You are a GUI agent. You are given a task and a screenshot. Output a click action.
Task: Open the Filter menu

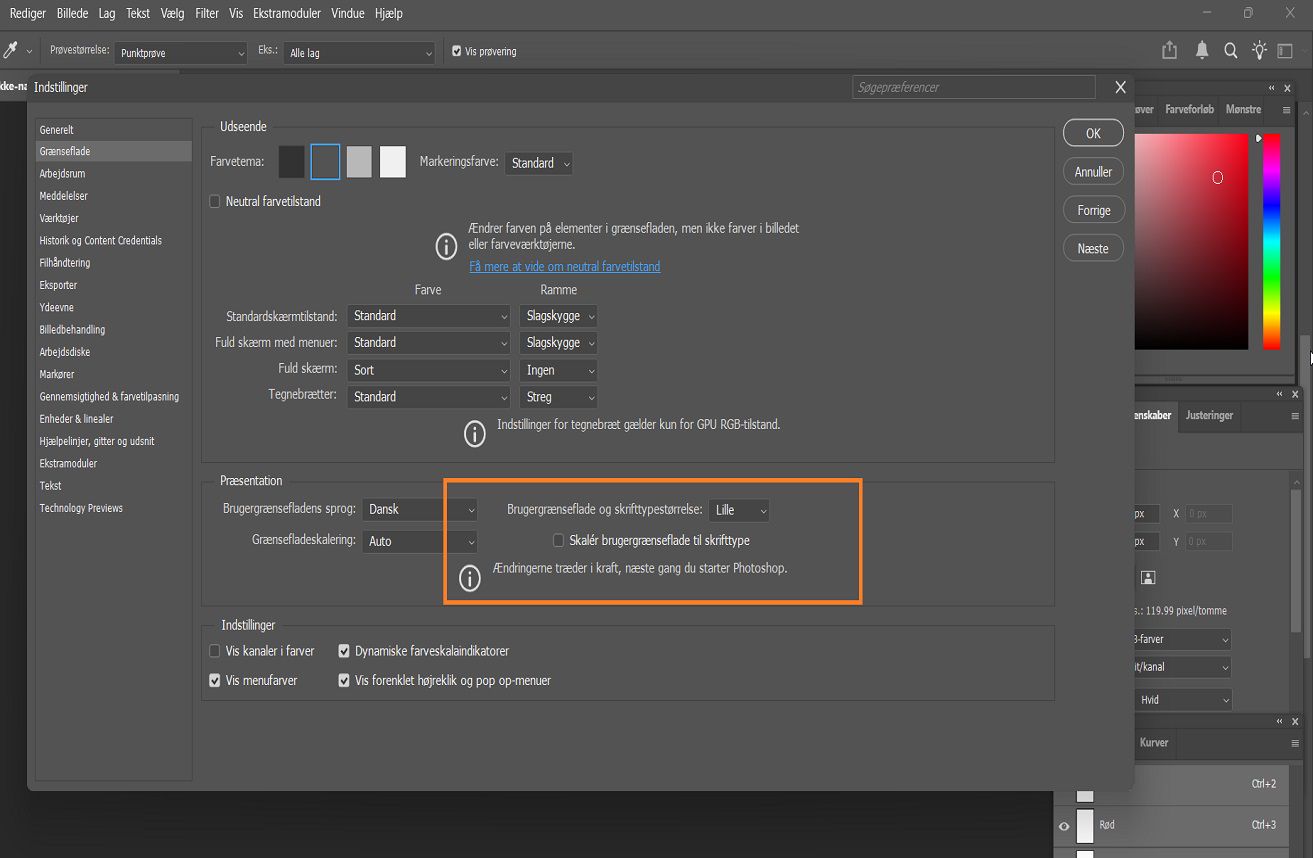pyautogui.click(x=206, y=13)
